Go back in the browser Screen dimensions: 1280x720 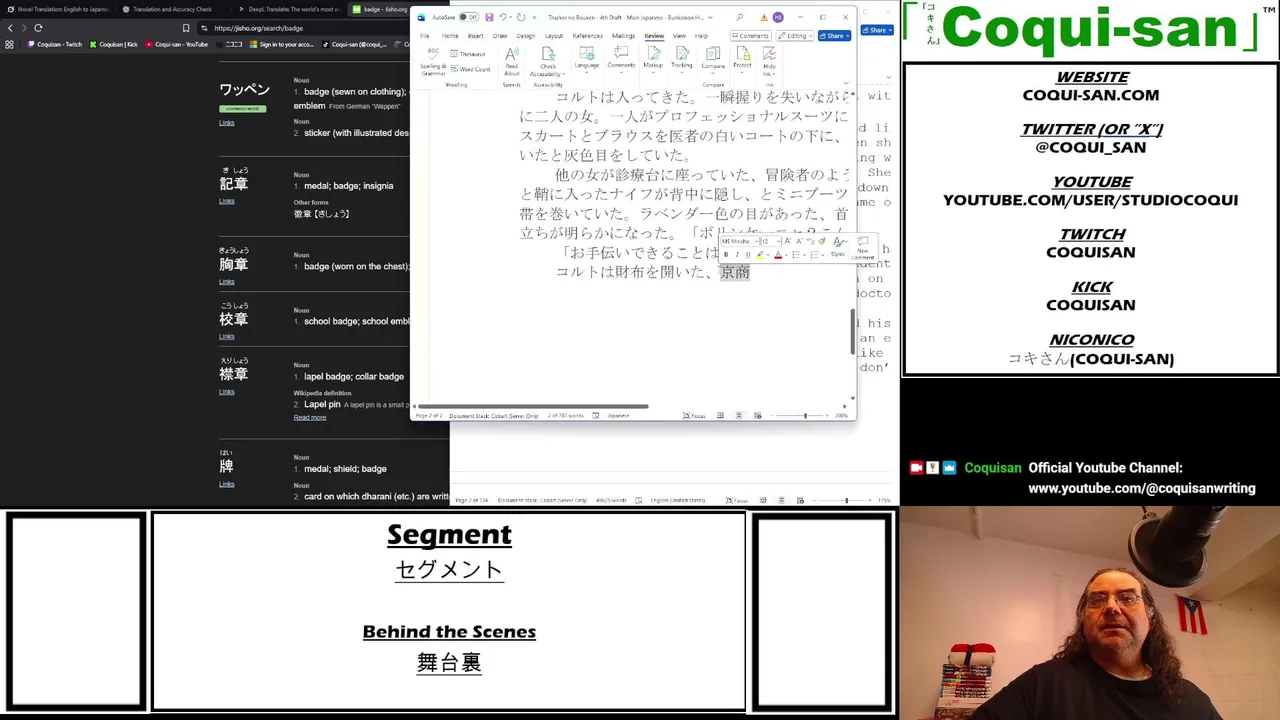point(10,28)
